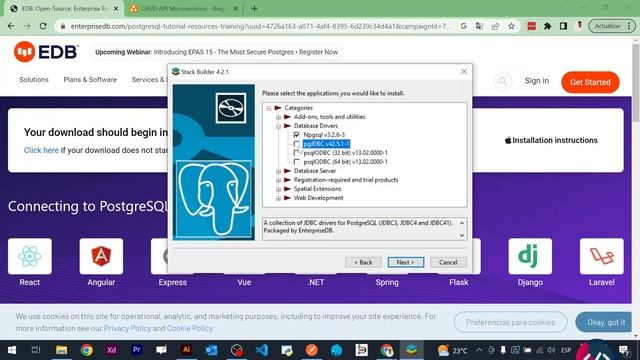Screen dimensions: 640x360
Task: Open File Explorer from taskbar
Action: 62,350
